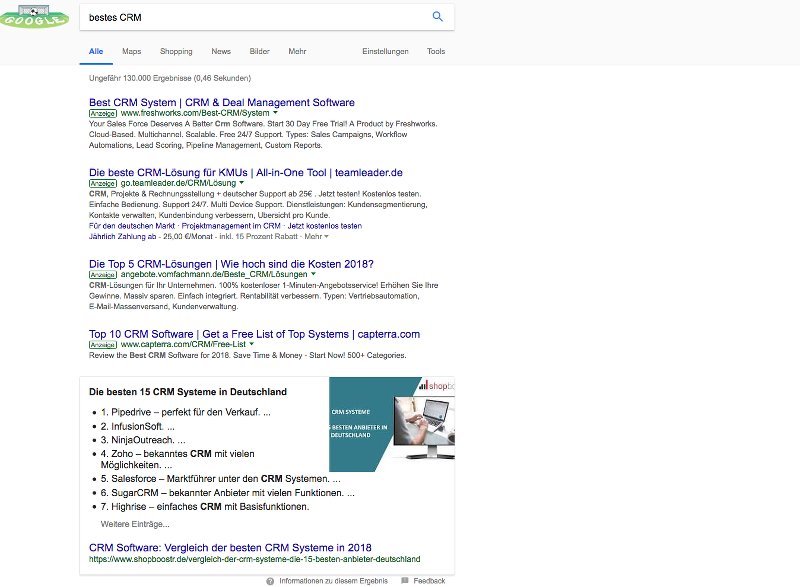Image resolution: width=800 pixels, height=587 pixels.
Task: Expand 'Mehr' dropdown in teamleader price line
Action: [316, 237]
